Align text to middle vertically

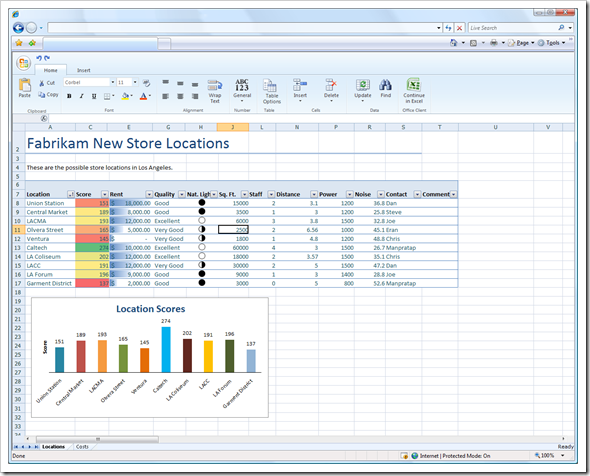180,83
